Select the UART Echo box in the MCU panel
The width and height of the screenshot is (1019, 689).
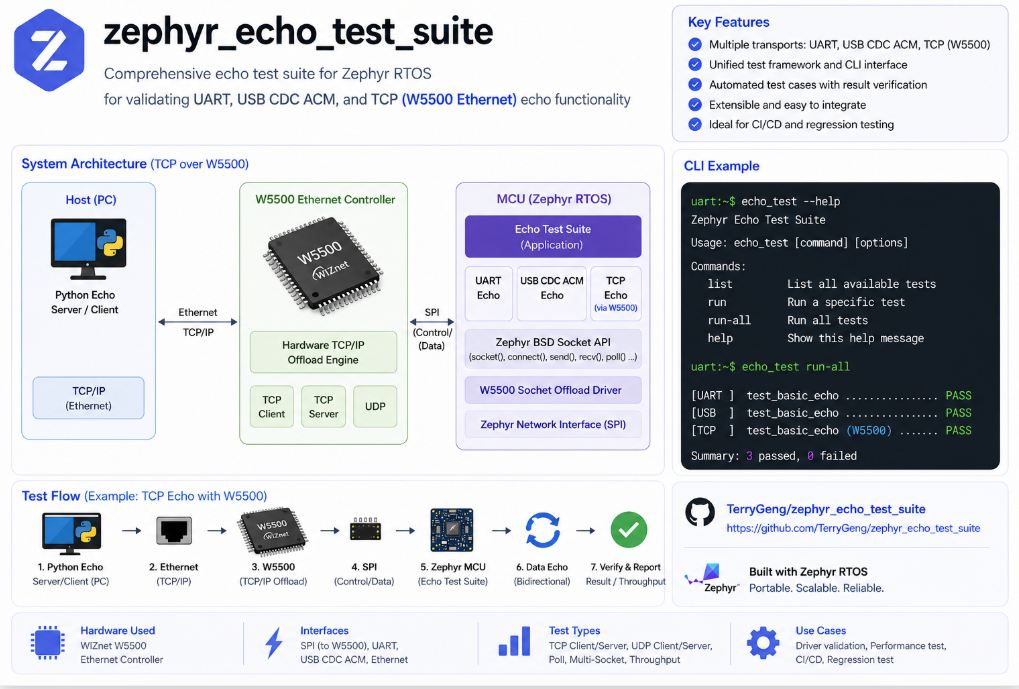[488, 293]
